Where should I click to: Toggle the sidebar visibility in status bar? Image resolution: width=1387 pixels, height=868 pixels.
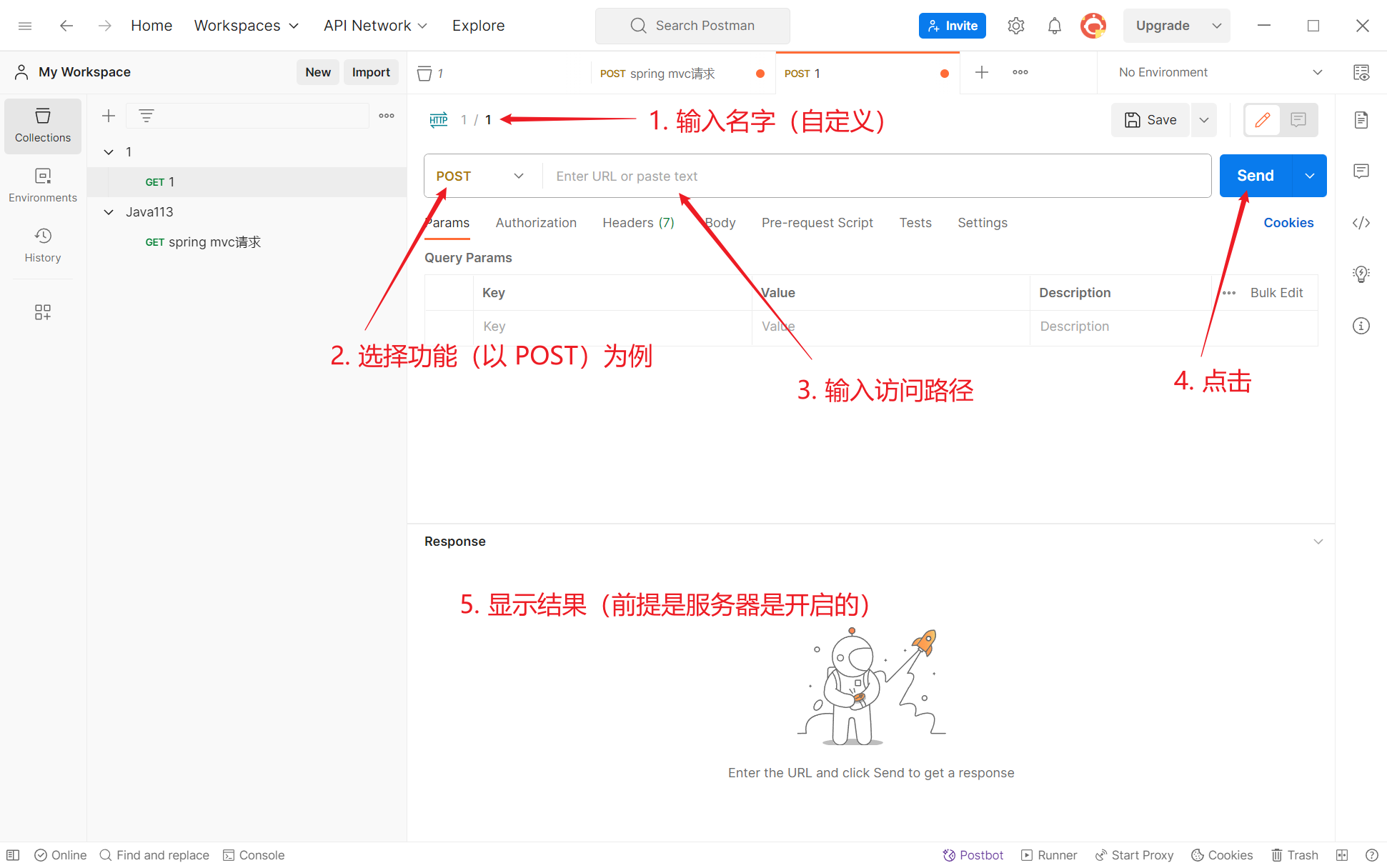[13, 855]
